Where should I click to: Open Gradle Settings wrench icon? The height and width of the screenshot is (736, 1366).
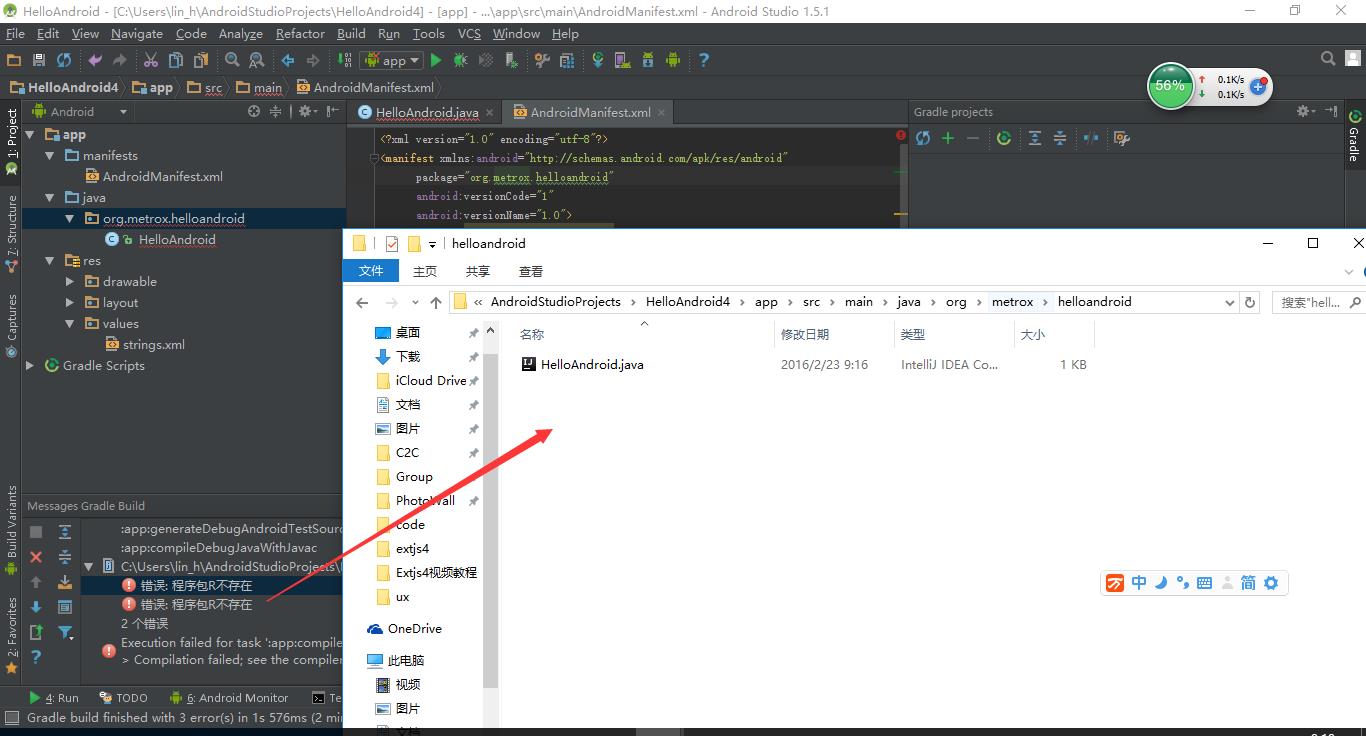click(x=1122, y=138)
